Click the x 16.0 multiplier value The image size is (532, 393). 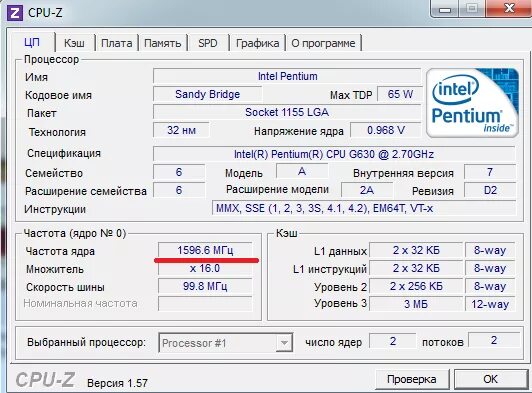pyautogui.click(x=205, y=268)
